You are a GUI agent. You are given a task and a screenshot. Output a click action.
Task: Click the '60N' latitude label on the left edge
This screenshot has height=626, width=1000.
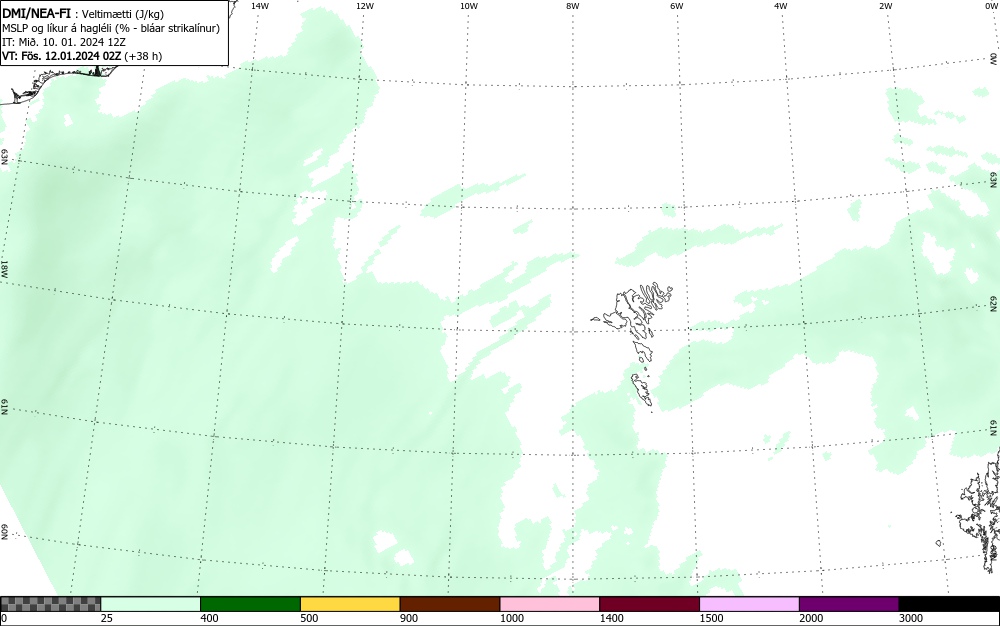[x=4, y=532]
